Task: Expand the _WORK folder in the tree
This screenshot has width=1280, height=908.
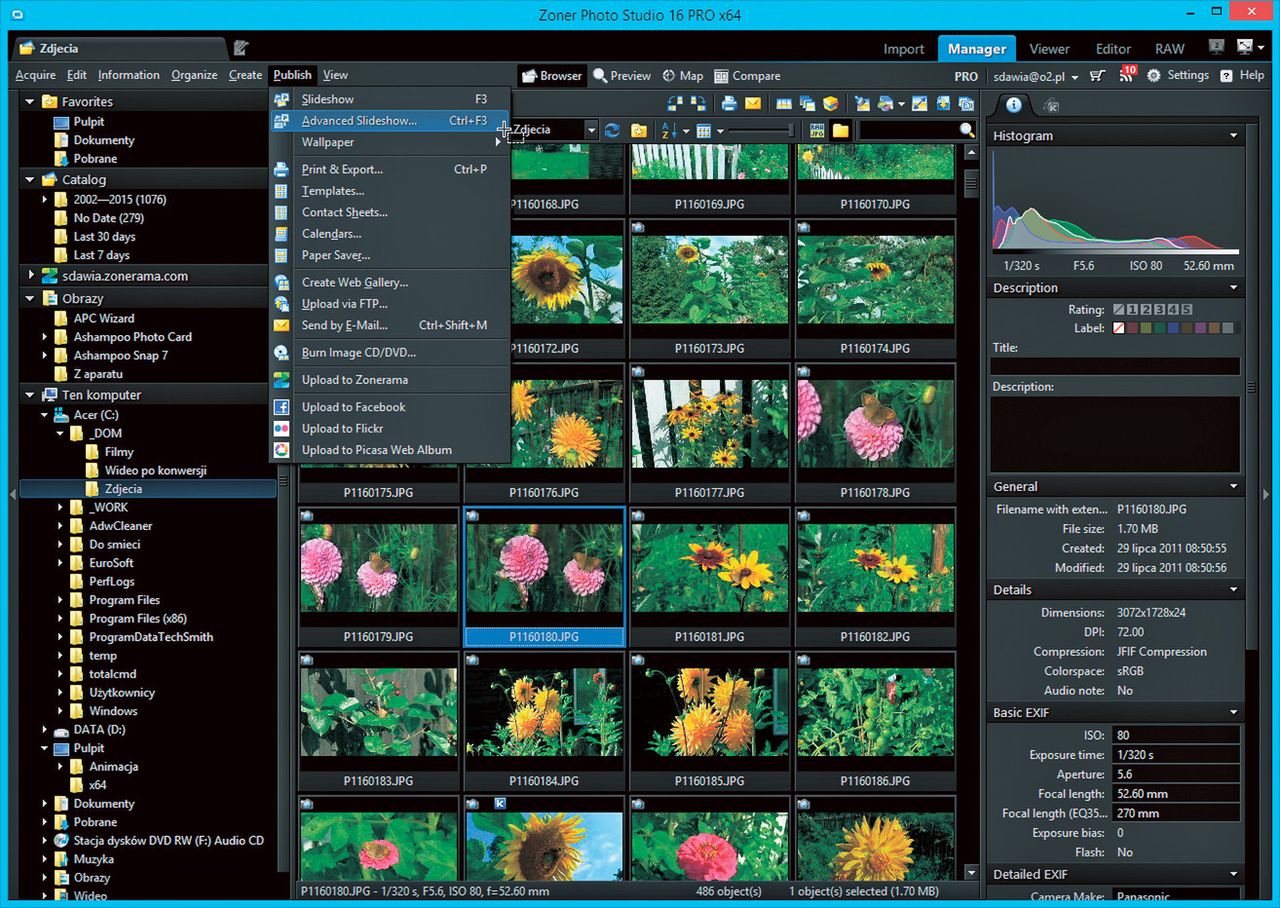Action: coord(61,508)
